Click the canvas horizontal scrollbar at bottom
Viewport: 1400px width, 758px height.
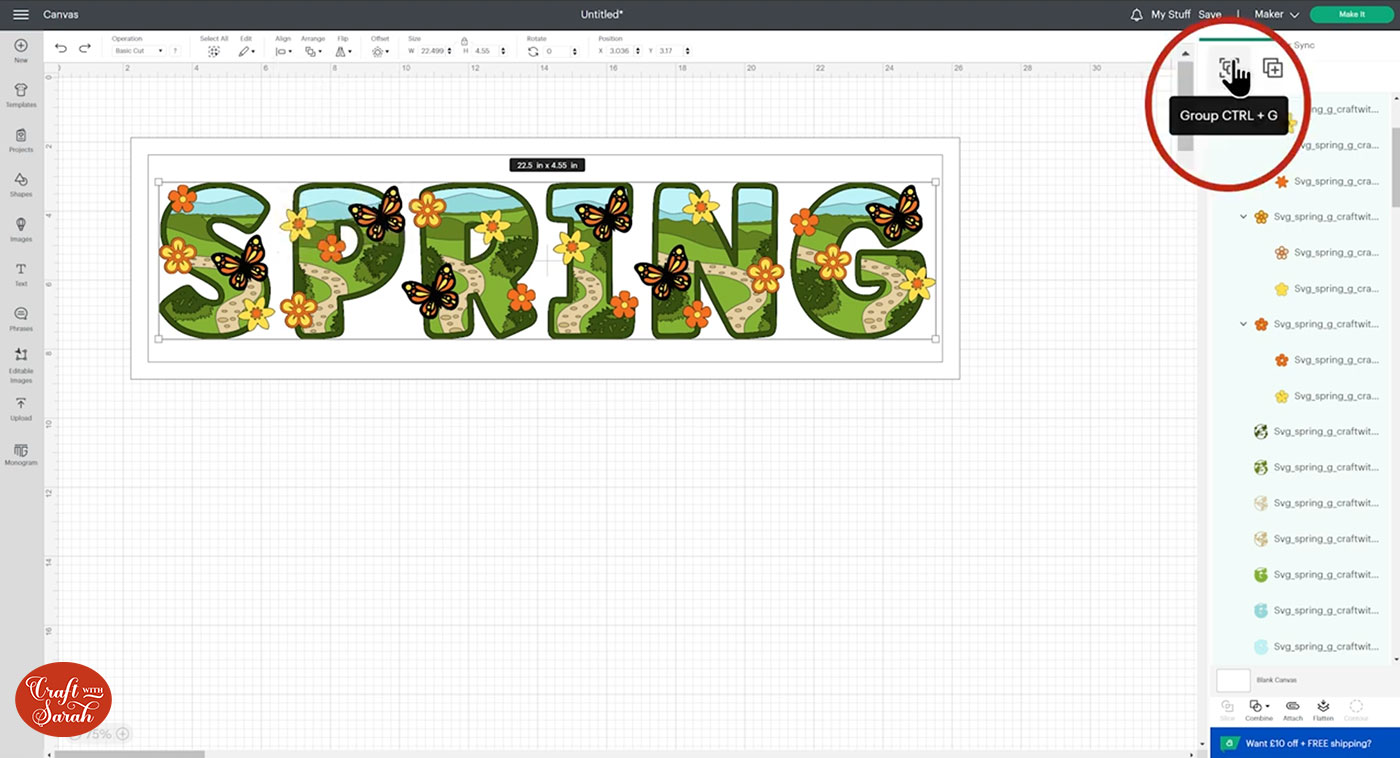(130, 754)
